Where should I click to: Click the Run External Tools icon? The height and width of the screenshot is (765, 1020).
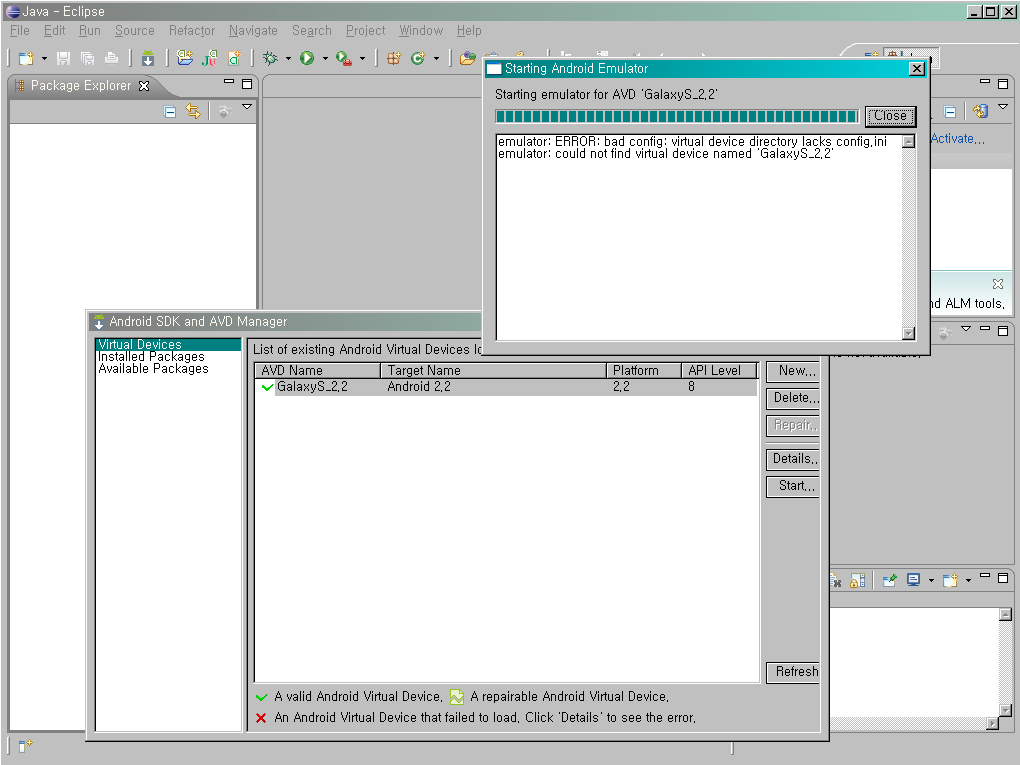(344, 59)
